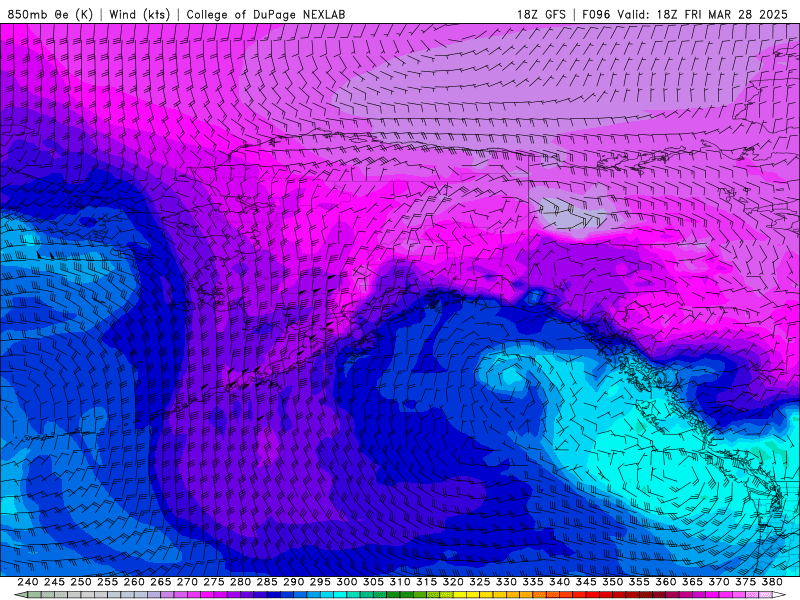
Task: Click the 280 value on the color scale
Action: click(240, 582)
